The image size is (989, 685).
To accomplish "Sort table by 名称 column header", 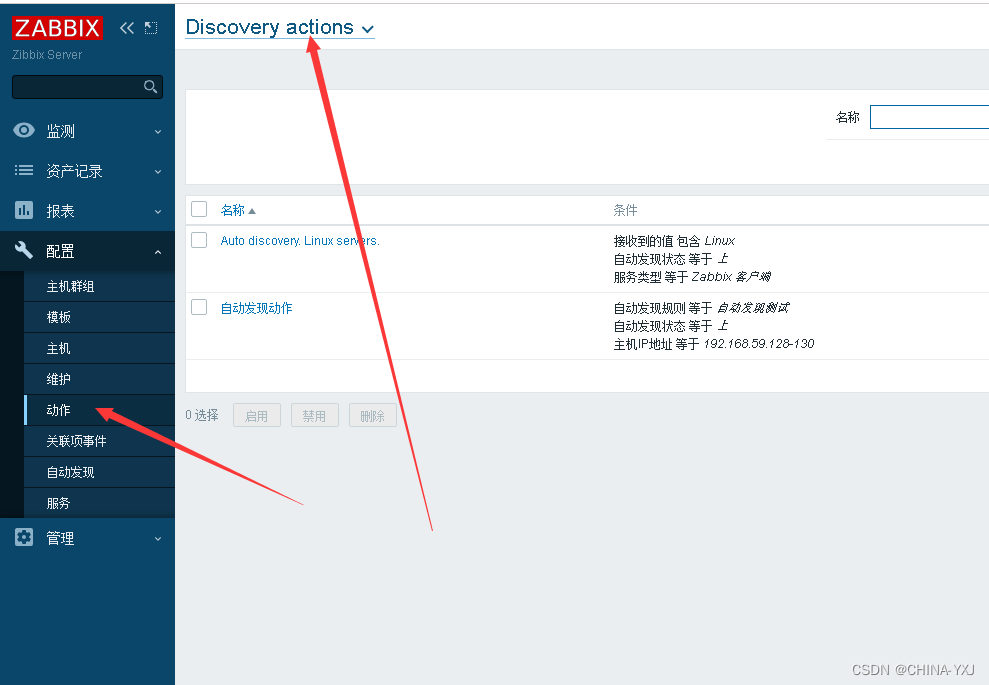I will (232, 210).
